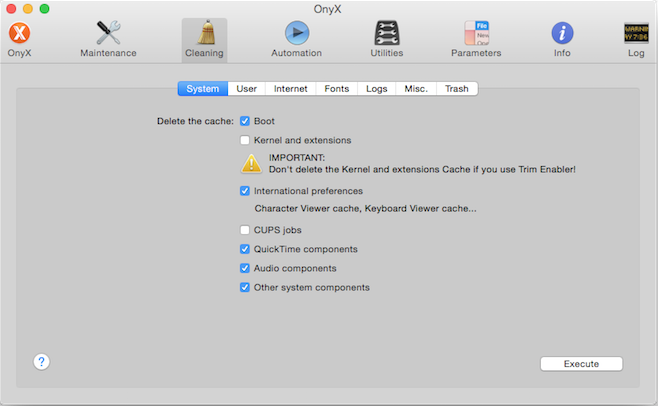Go to the Automation section
The width and height of the screenshot is (658, 406).
[296, 35]
